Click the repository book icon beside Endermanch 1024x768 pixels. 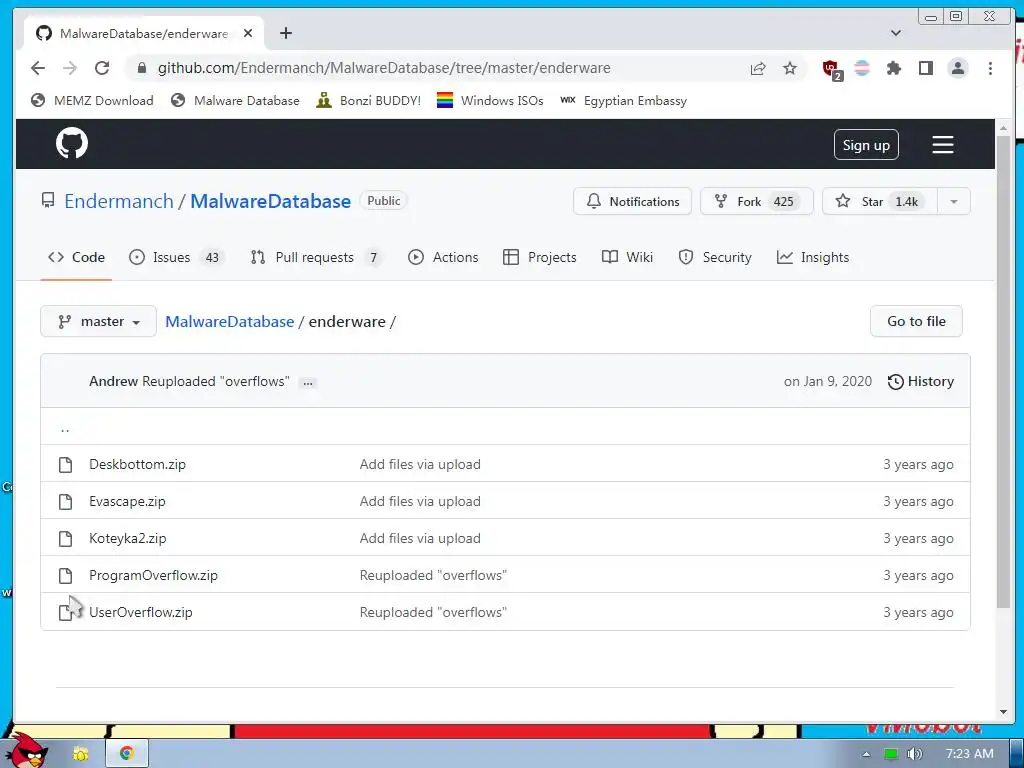[48, 200]
